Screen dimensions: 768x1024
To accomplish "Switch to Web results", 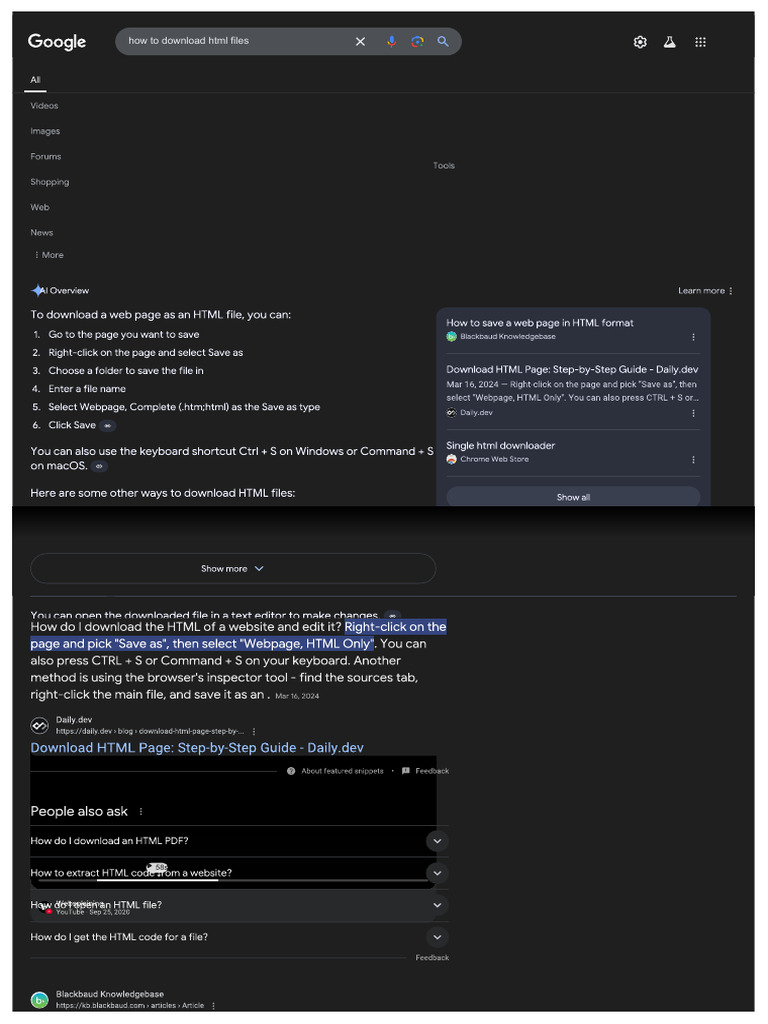I will 40,208.
